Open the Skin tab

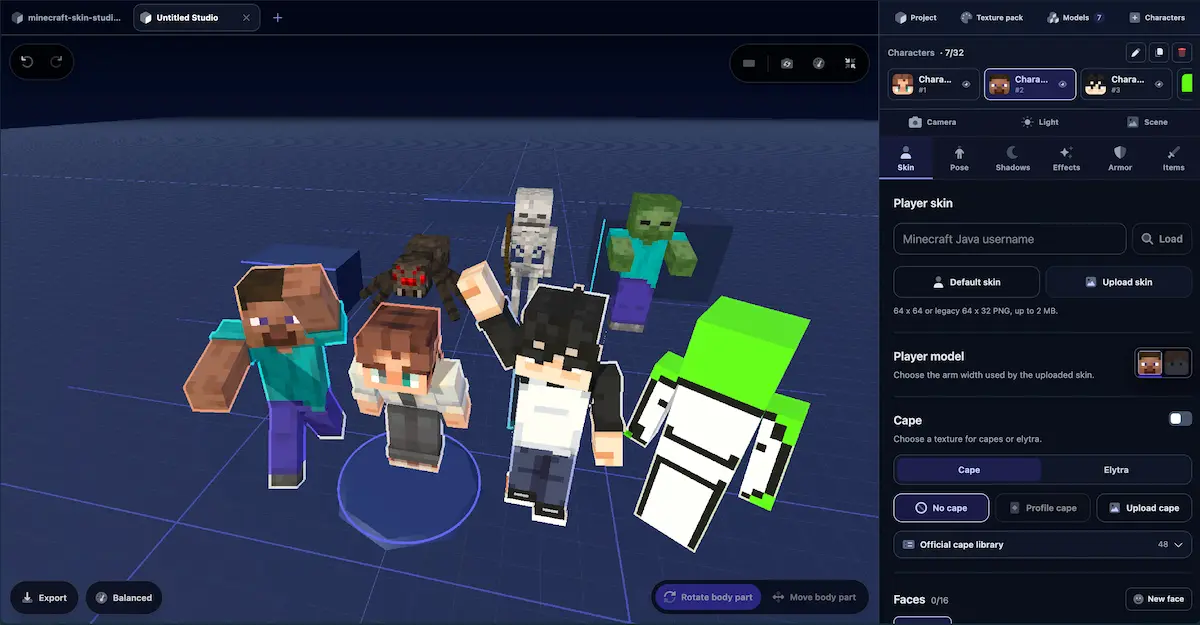pyautogui.click(x=906, y=158)
